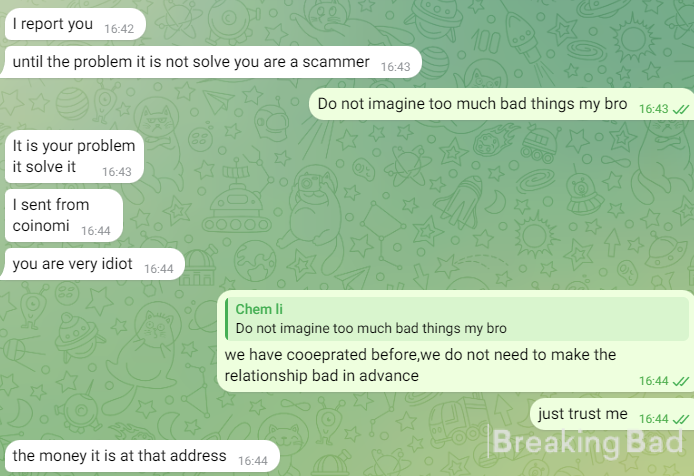The height and width of the screenshot is (476, 694).
Task: Select 'the money it is at that address' message
Action: coord(142,456)
